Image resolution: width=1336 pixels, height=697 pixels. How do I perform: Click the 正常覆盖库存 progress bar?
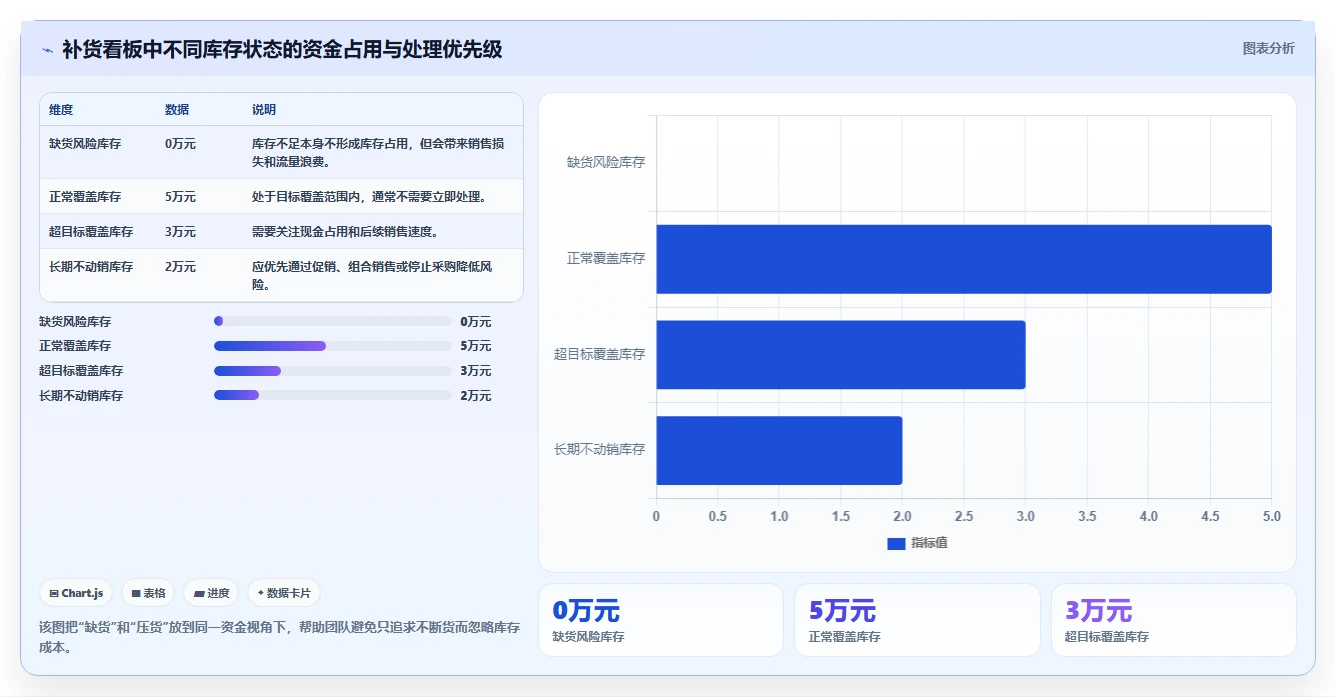333,346
